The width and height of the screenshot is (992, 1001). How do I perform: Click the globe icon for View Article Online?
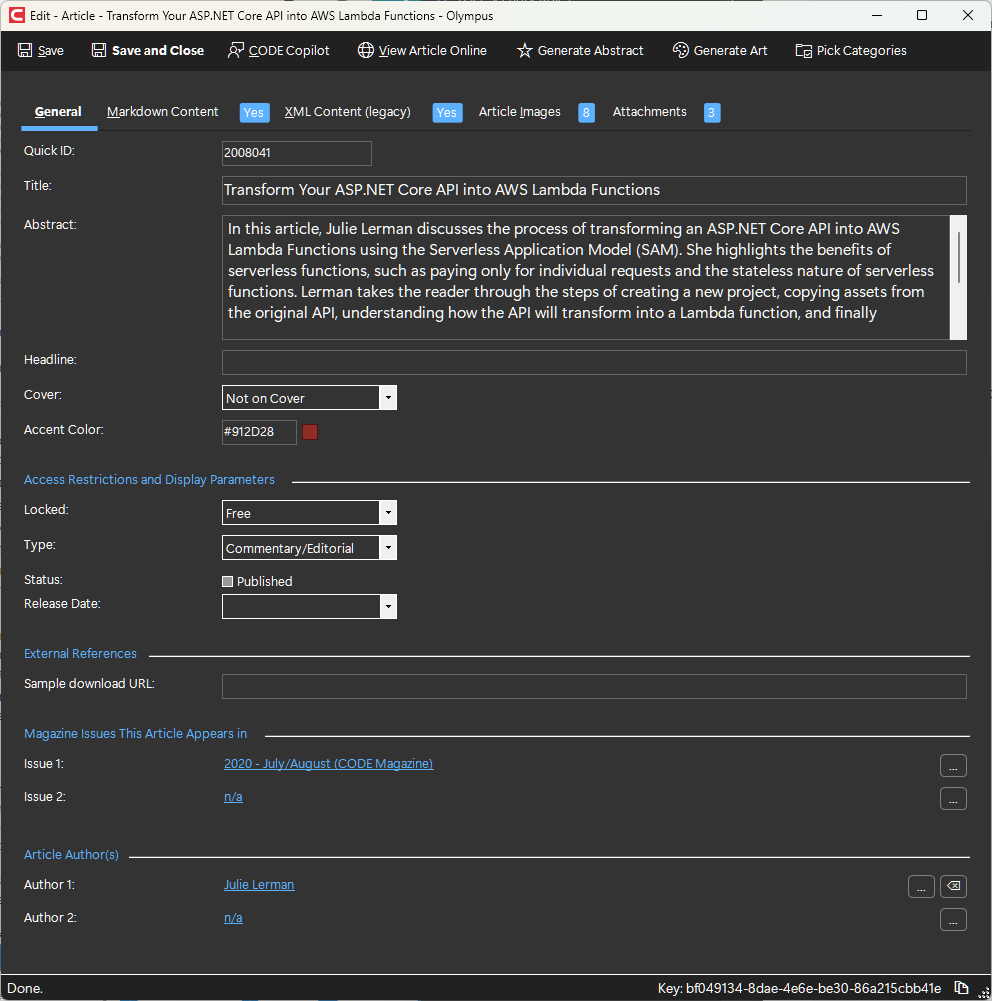pos(366,50)
